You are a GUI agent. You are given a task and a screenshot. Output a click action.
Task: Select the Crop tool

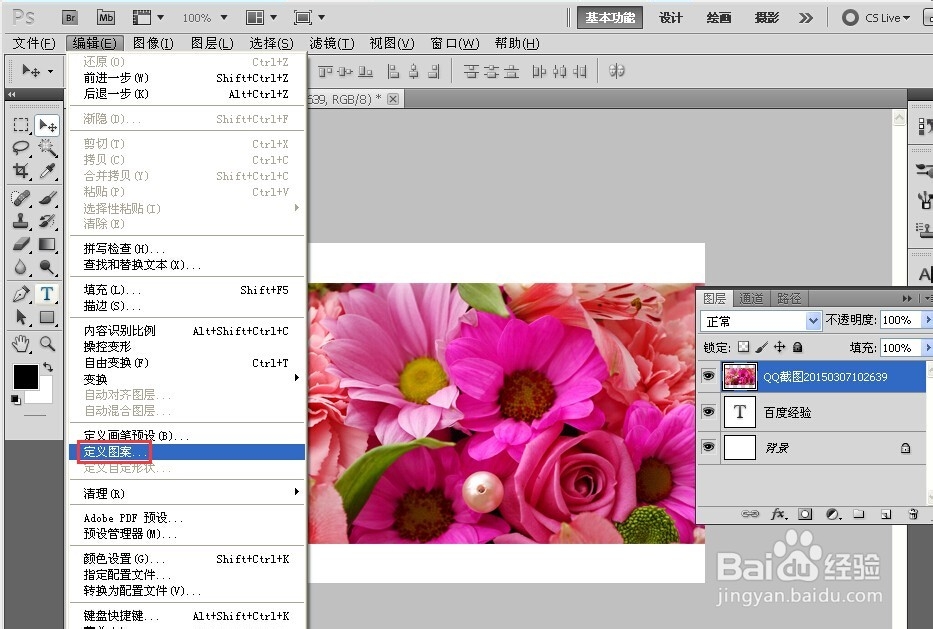point(22,170)
